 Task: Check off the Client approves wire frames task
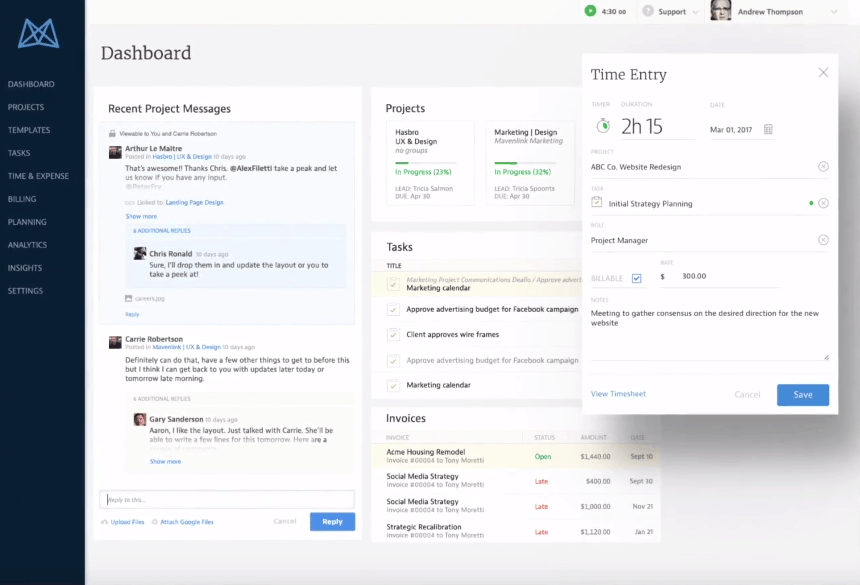(393, 335)
